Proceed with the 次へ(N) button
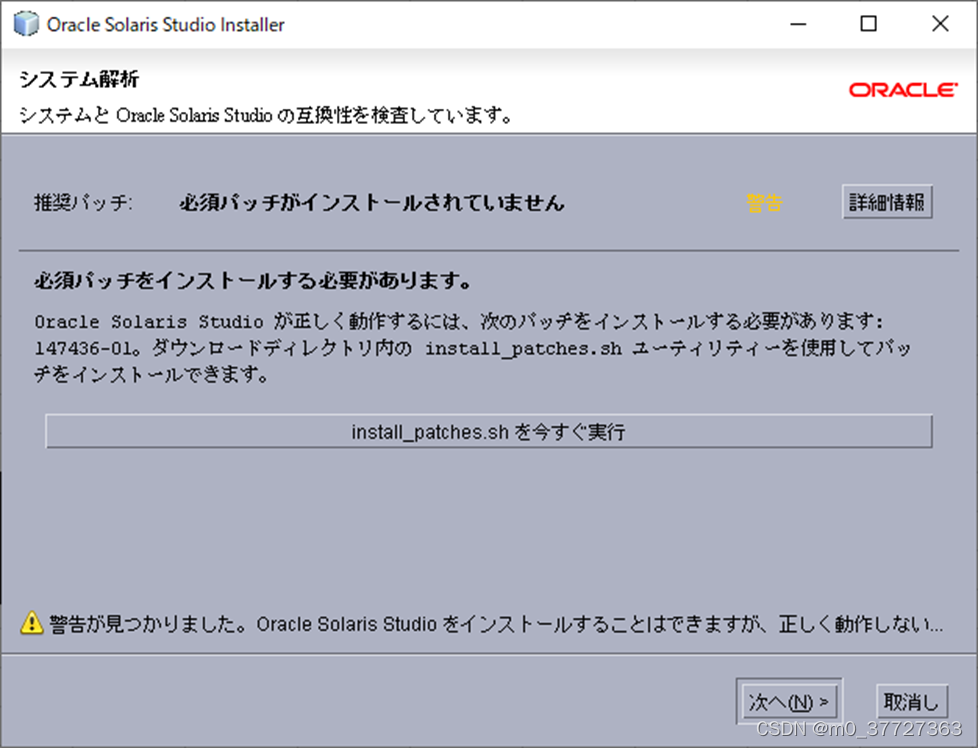The image size is (978, 748). tap(789, 701)
